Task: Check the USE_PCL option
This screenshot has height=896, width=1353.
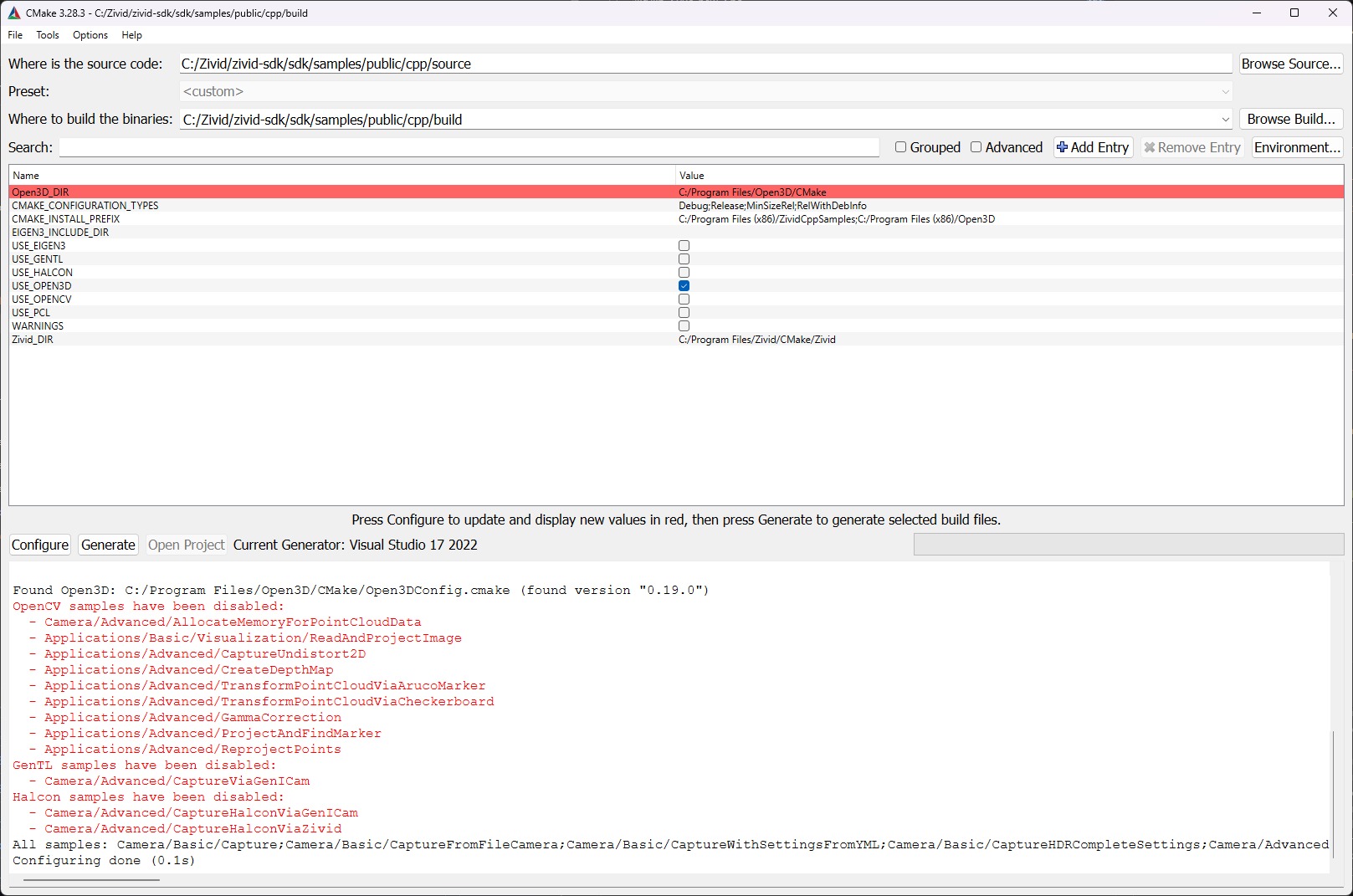Action: point(684,313)
